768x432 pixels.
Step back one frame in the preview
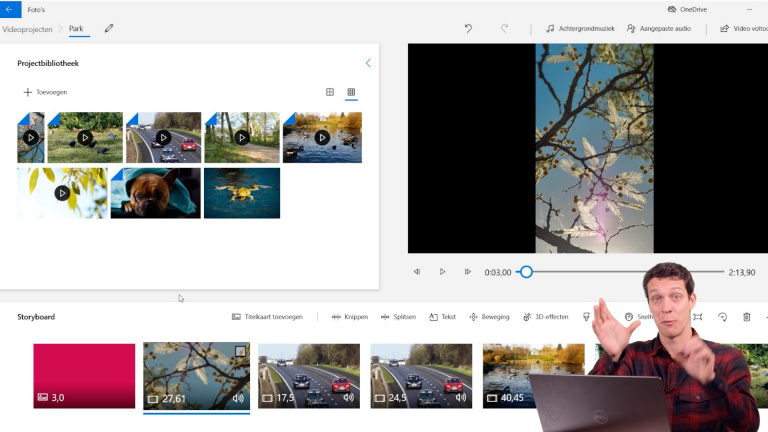[x=417, y=272]
